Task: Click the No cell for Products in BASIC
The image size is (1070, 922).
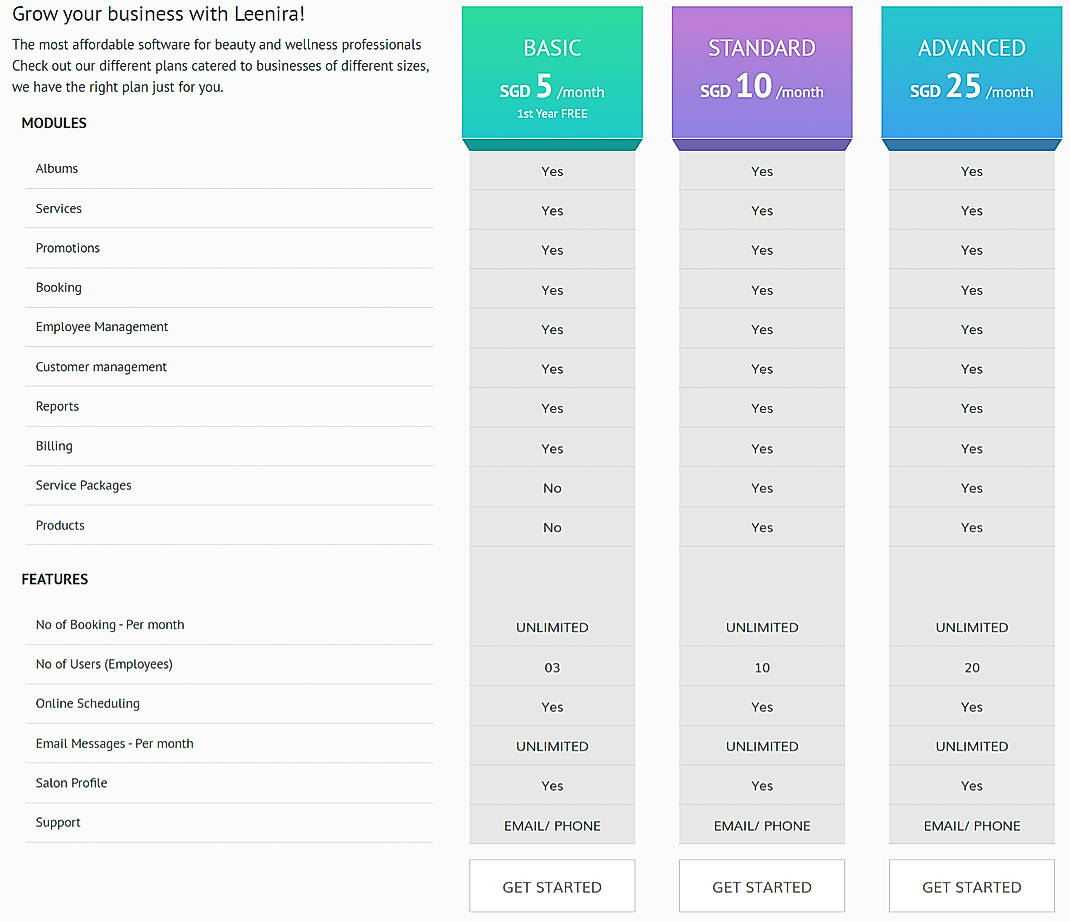Action: pos(552,527)
